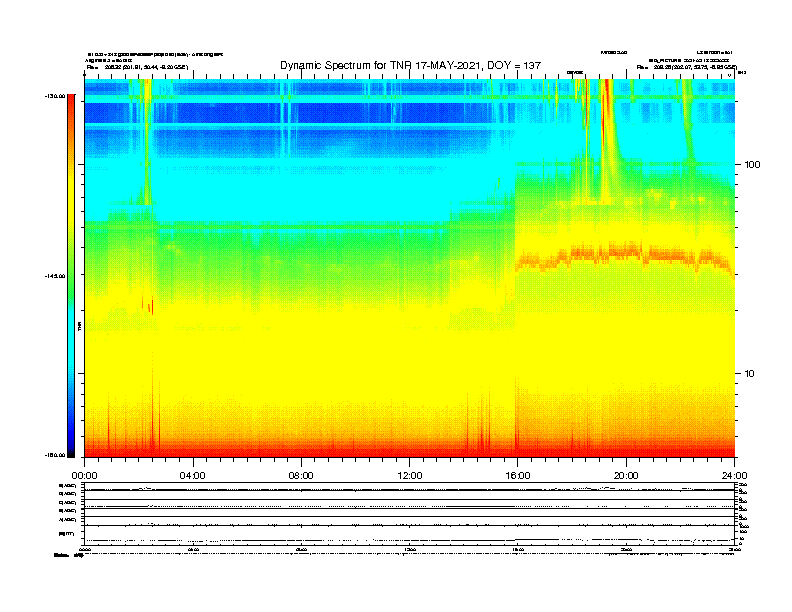Select the 04:00 time axis label
This screenshot has width=792, height=612.
193,475
